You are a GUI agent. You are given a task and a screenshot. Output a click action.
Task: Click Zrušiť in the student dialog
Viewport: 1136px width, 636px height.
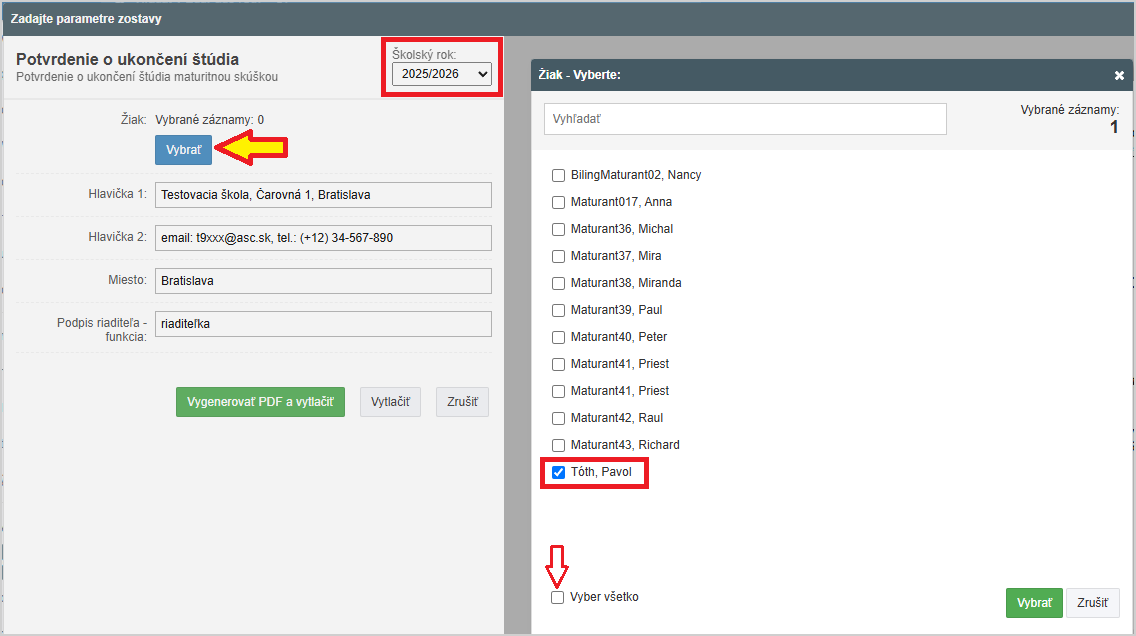[x=1092, y=603]
